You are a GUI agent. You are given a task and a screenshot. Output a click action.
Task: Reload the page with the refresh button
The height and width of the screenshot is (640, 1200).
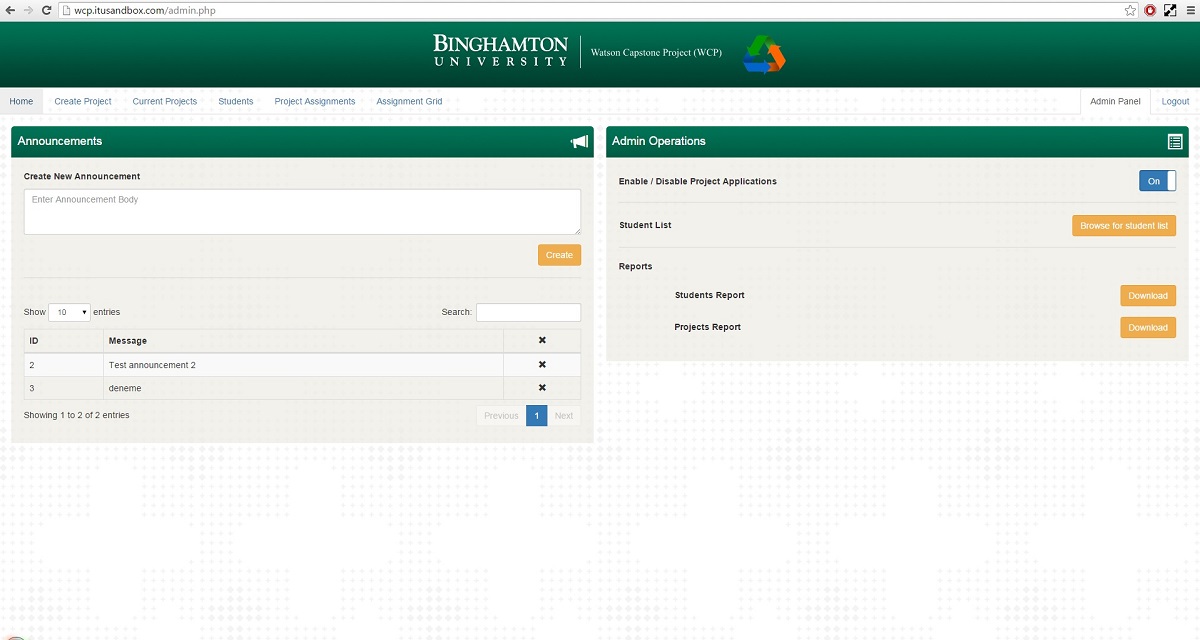pos(46,10)
